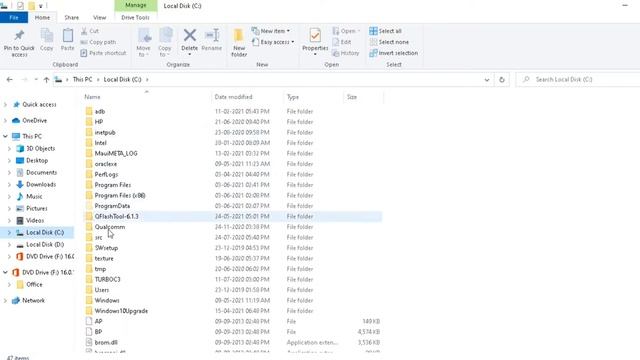This screenshot has height=360, width=640.
Task: Open the address bar history dropdown
Action: 487,80
